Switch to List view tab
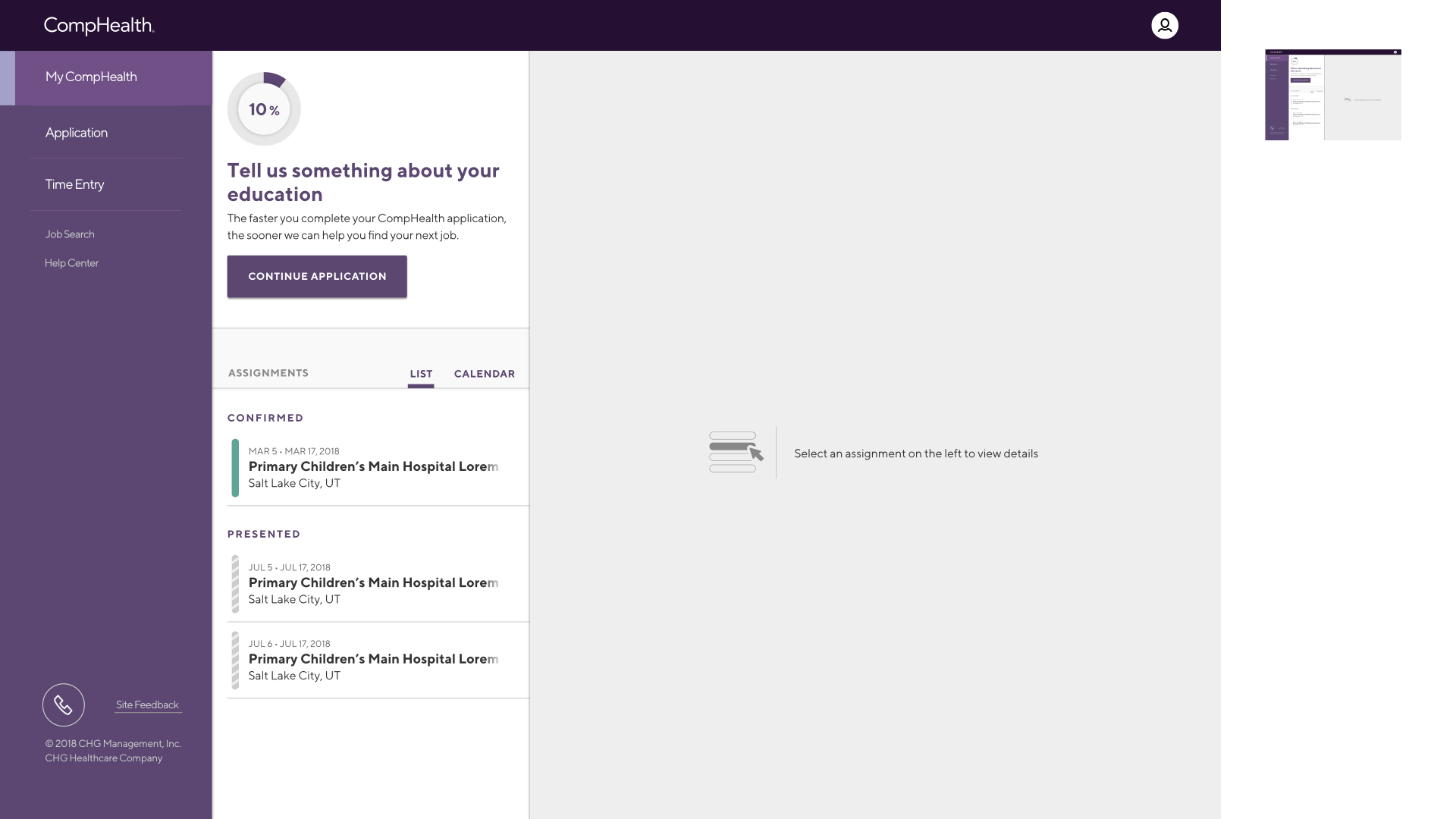The height and width of the screenshot is (819, 1456). coord(421,374)
